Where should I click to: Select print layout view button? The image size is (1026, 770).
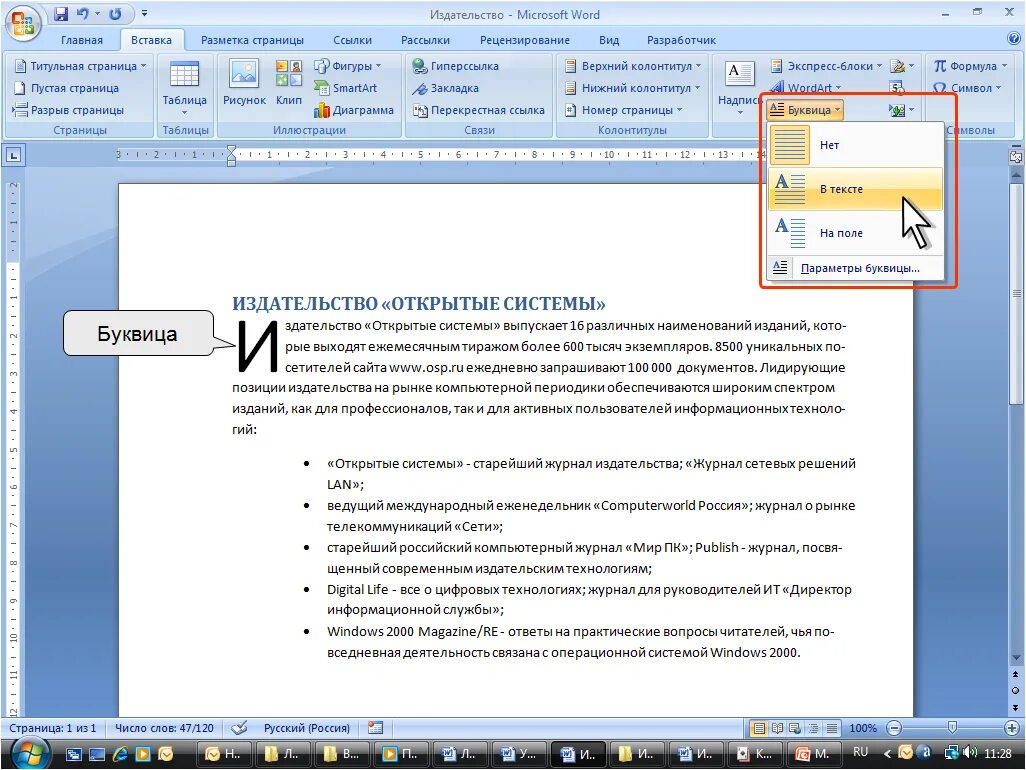click(x=759, y=728)
